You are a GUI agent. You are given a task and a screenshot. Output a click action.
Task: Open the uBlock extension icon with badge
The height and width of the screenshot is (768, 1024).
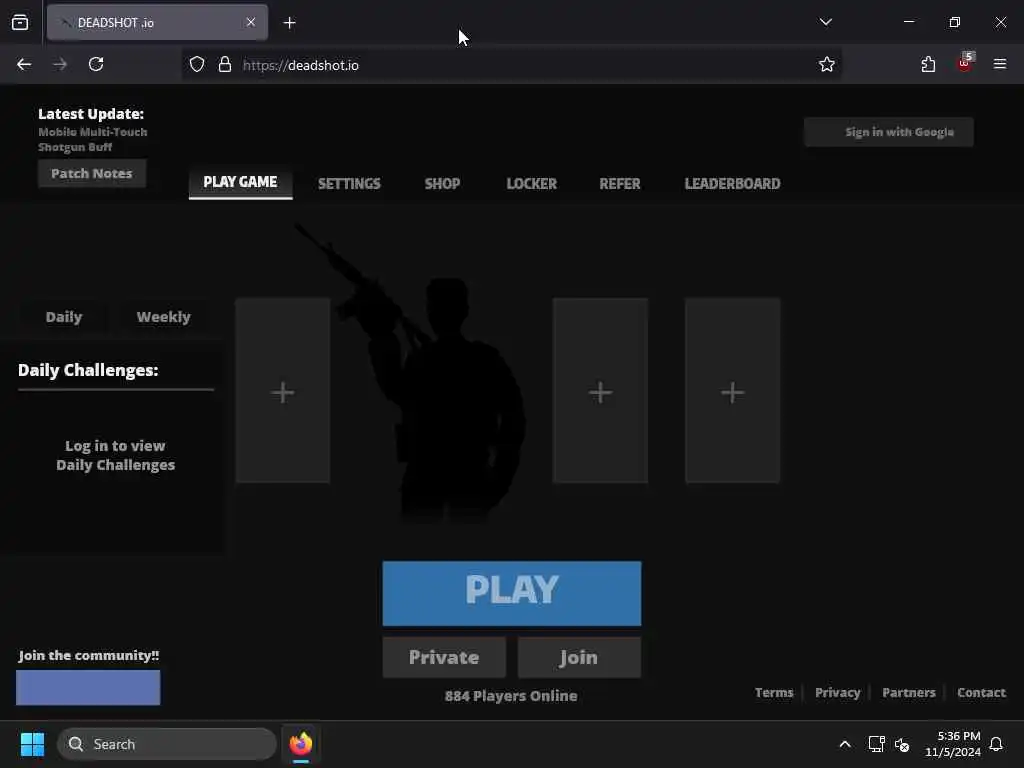pos(965,63)
